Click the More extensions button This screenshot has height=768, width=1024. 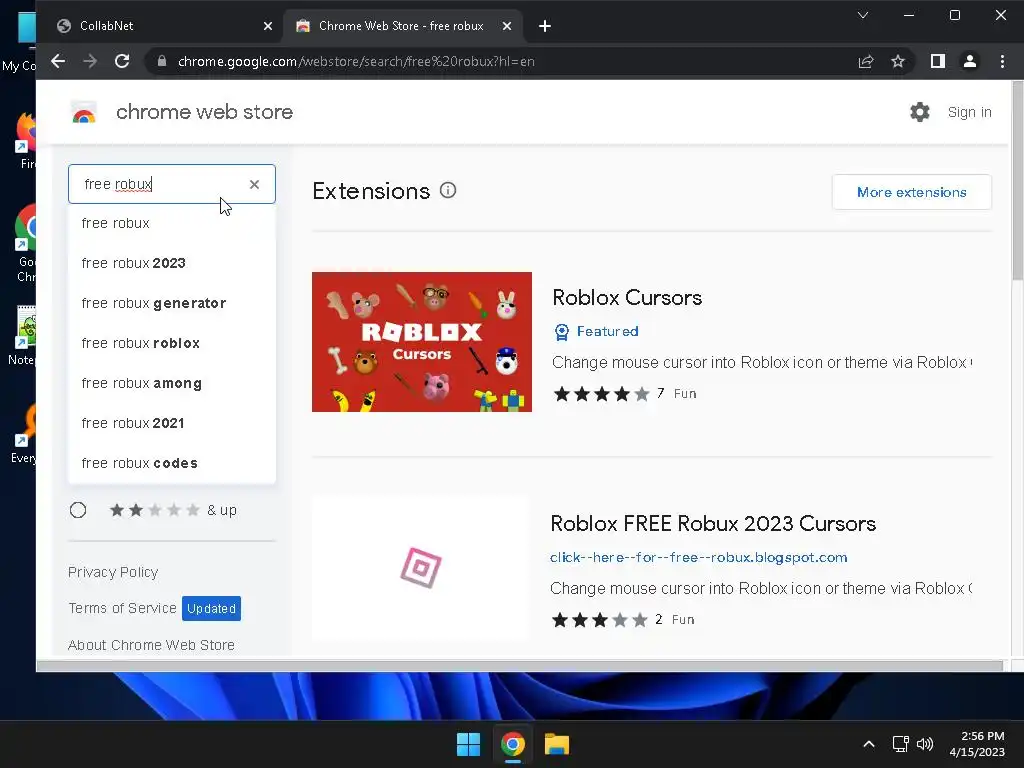(x=912, y=192)
